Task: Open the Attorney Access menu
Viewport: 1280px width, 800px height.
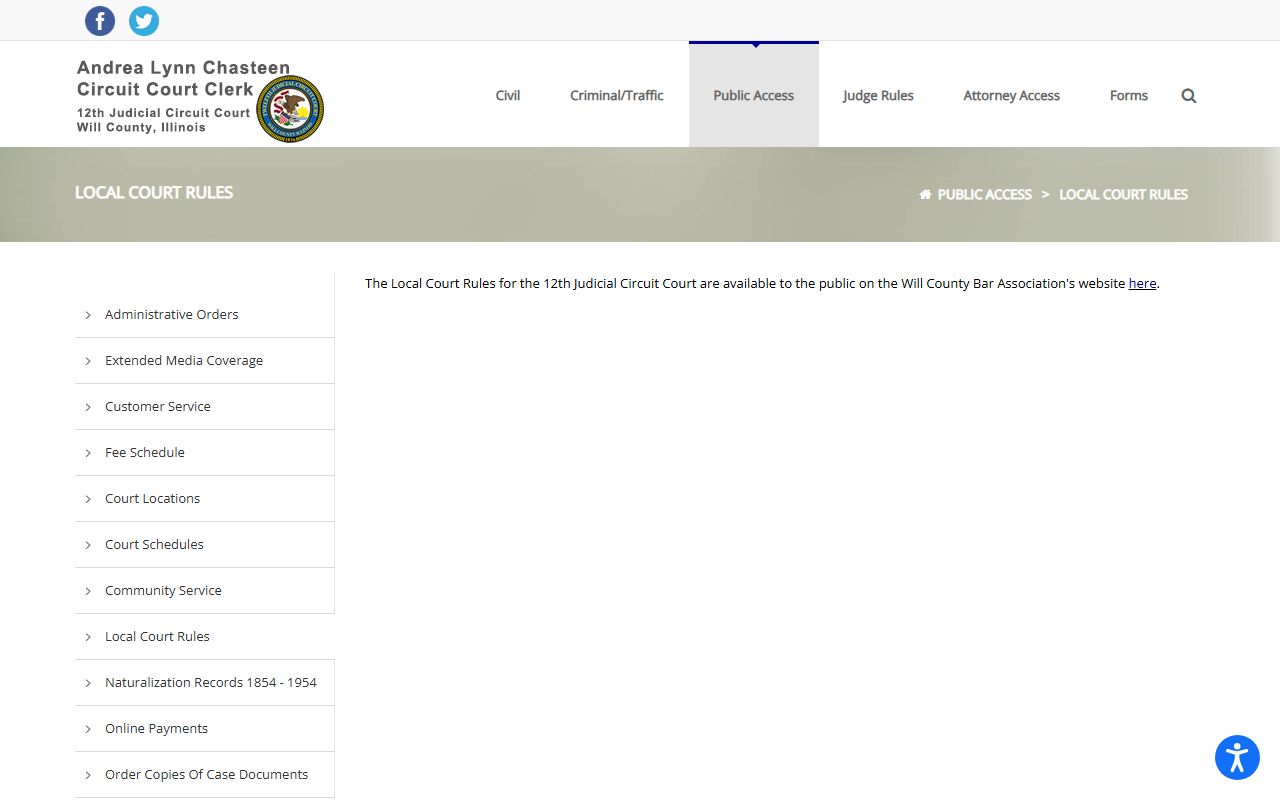Action: pos(1011,96)
